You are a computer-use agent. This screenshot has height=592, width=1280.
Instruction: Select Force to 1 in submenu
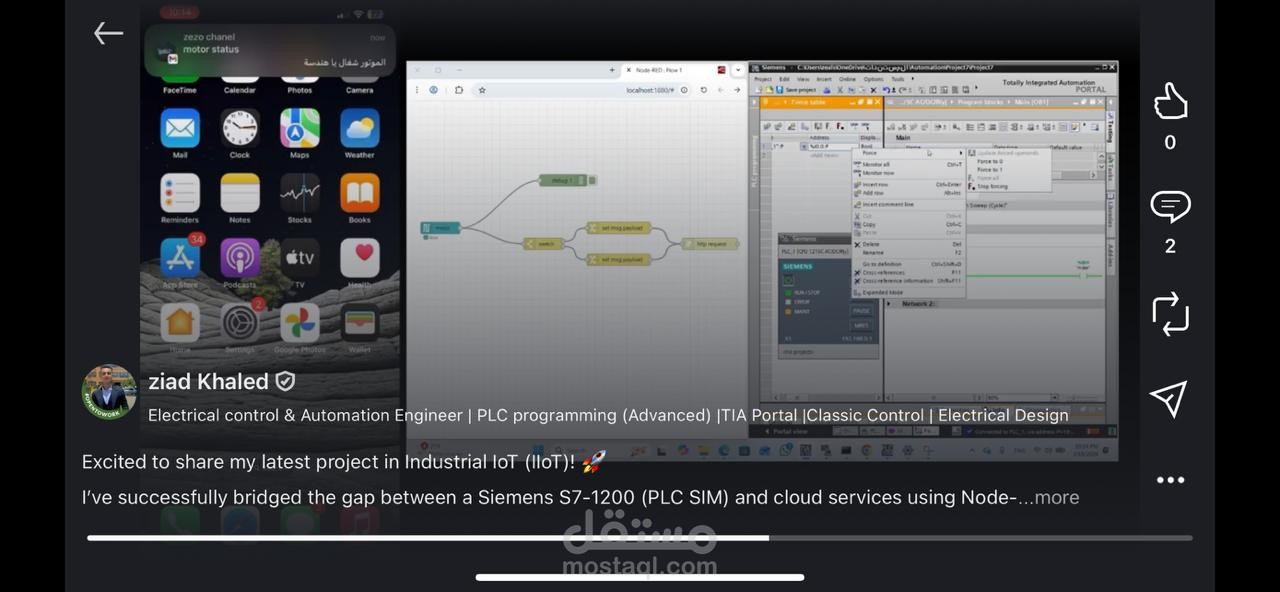coord(990,170)
